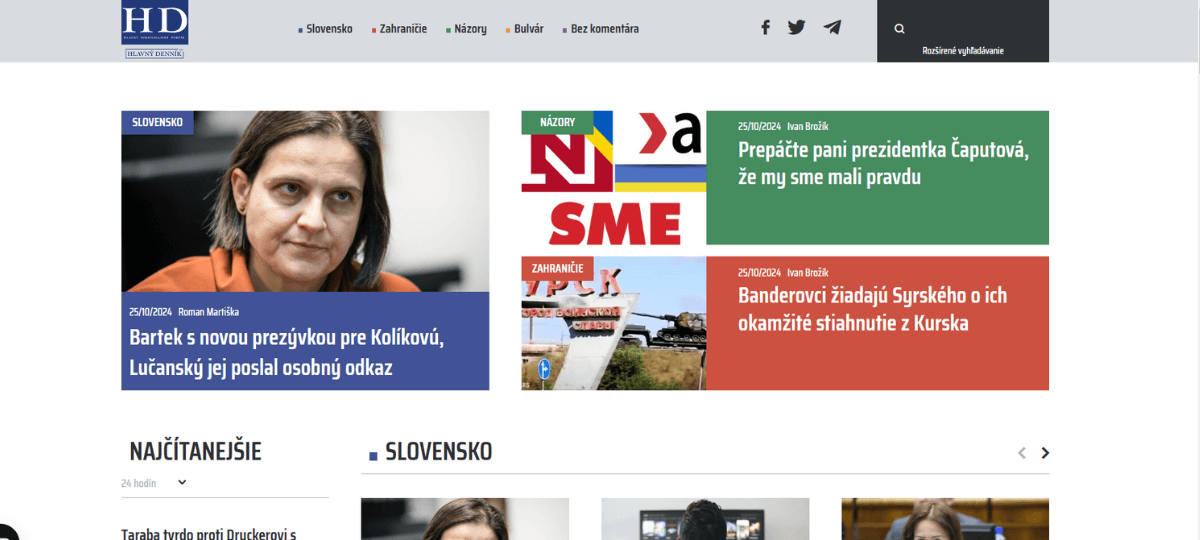This screenshot has height=540, width=1200.
Task: Click the search magnifier icon
Action: (x=899, y=29)
